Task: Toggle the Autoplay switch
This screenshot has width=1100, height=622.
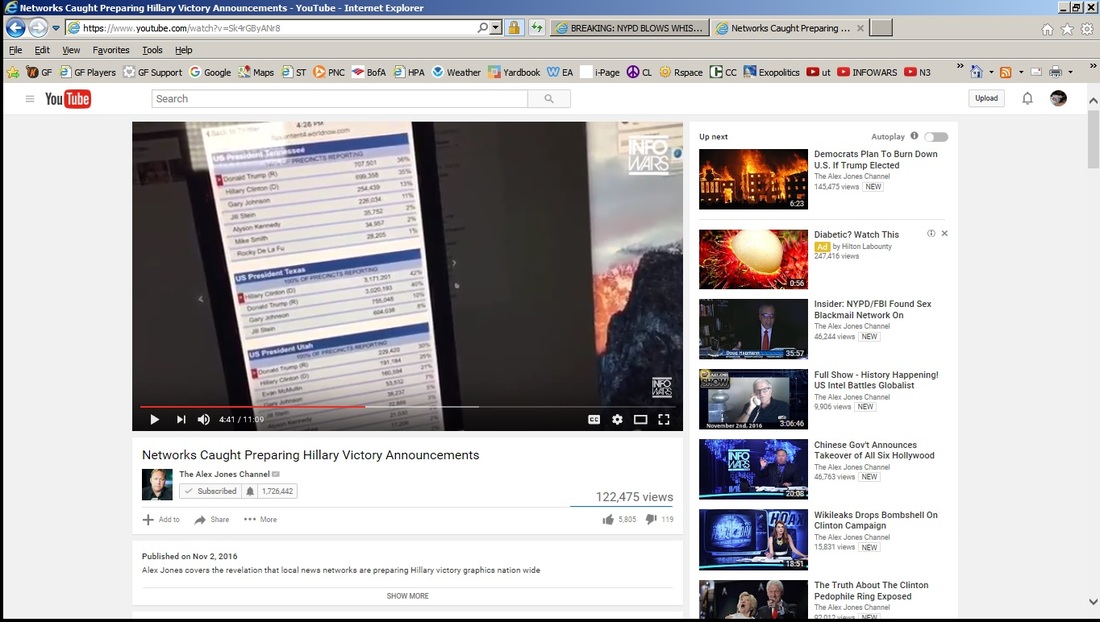Action: tap(936, 137)
